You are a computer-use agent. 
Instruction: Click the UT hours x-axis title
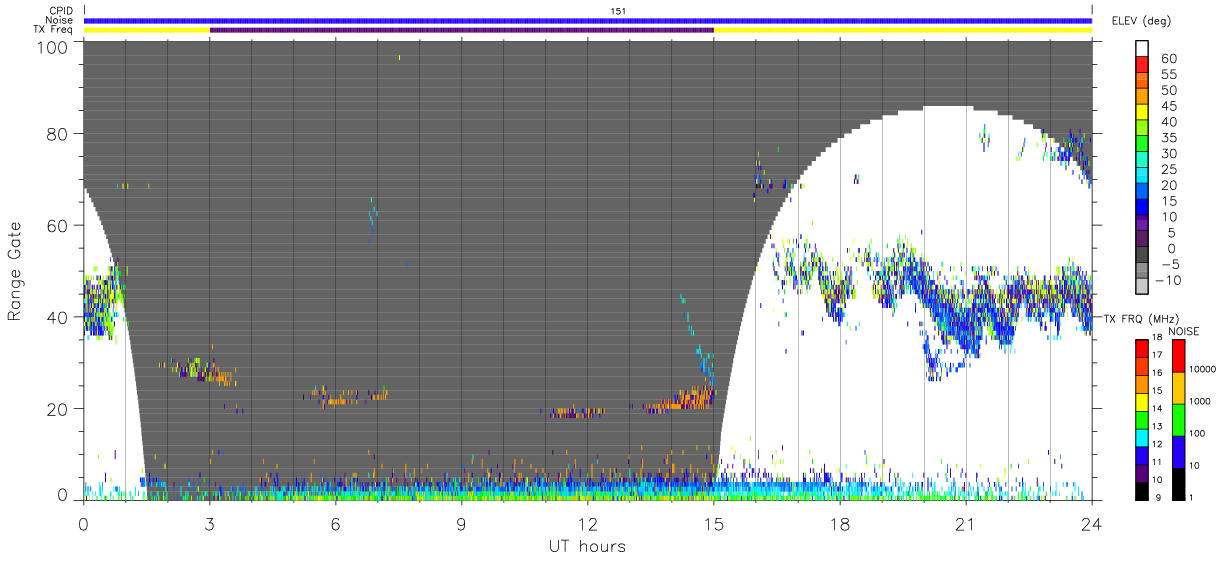[587, 546]
